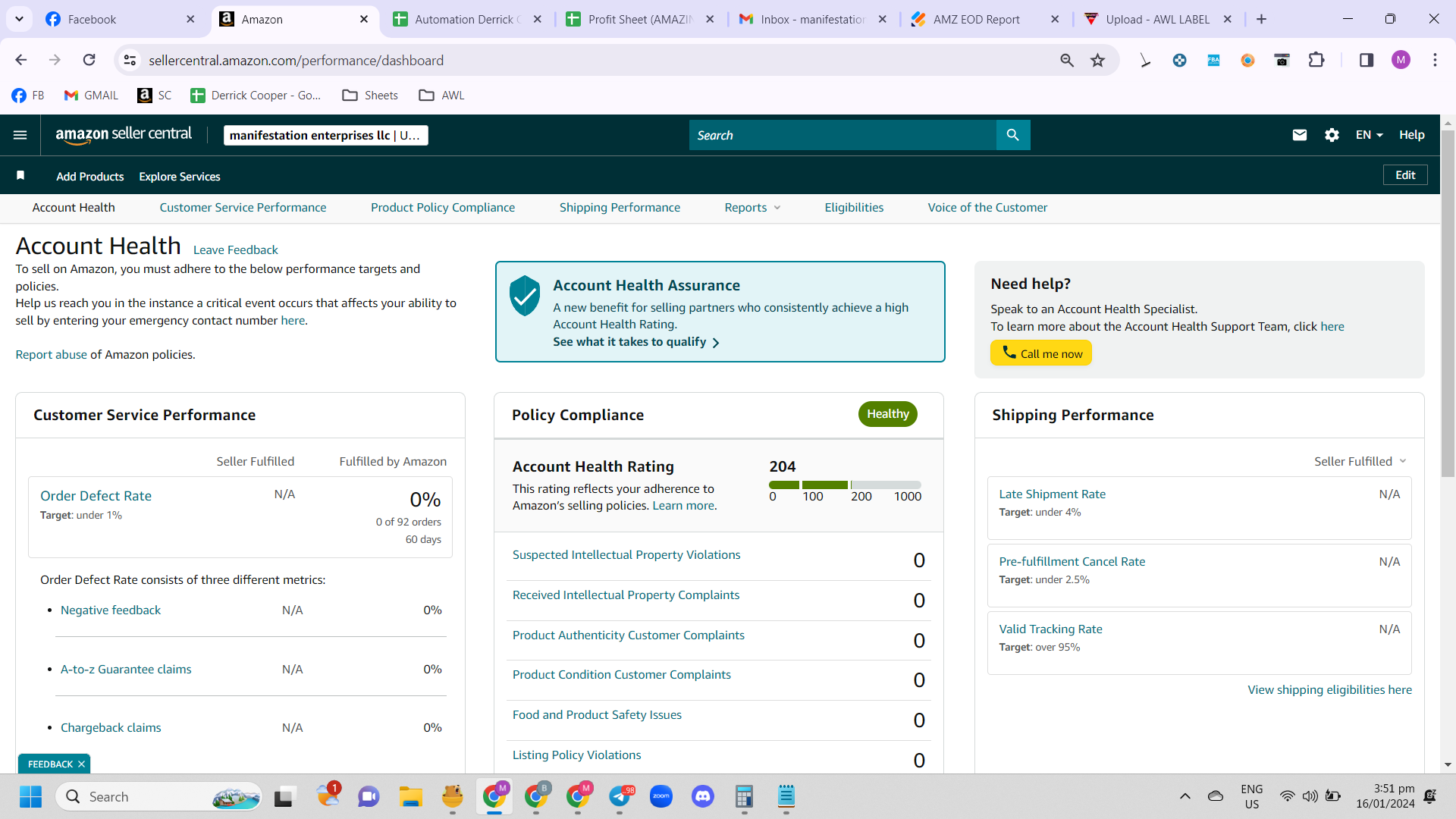Toggle the browser side panel icon
Screen dimensions: 1456x819
pos(1367,60)
